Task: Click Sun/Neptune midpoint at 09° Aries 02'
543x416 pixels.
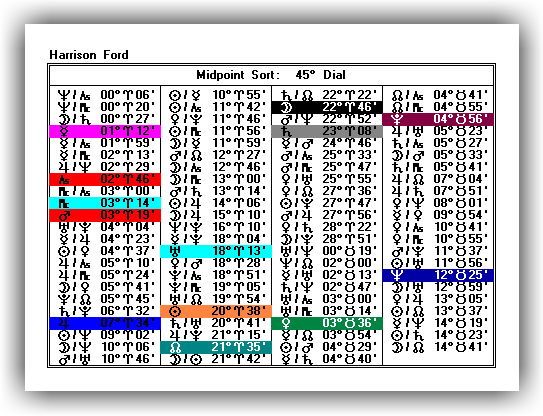Action: point(105,335)
